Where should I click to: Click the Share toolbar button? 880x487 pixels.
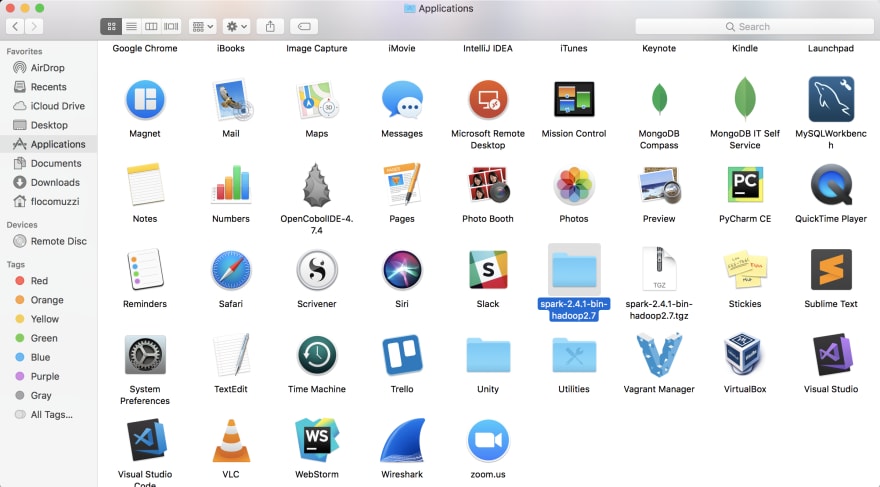click(x=270, y=26)
